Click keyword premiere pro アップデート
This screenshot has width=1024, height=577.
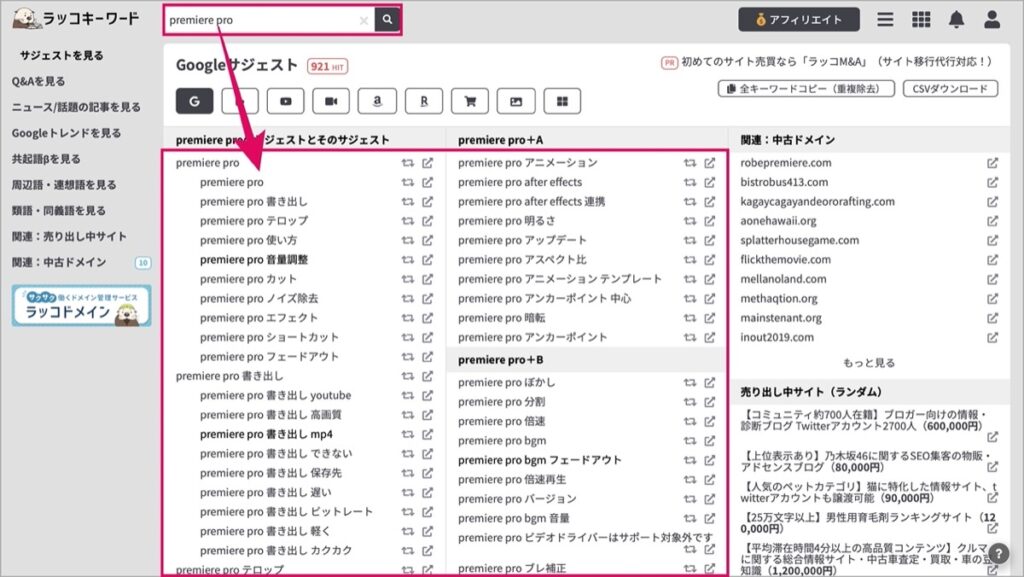pyautogui.click(x=522, y=240)
